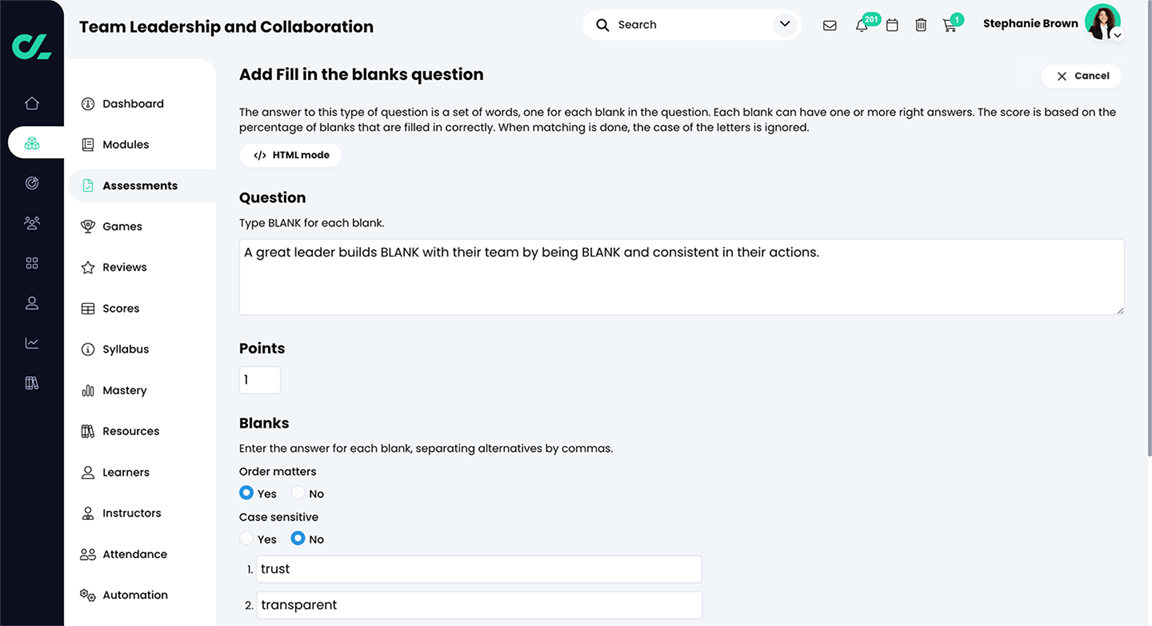The width and height of the screenshot is (1152, 626).
Task: Open the library books icon in rail
Action: [x=32, y=383]
